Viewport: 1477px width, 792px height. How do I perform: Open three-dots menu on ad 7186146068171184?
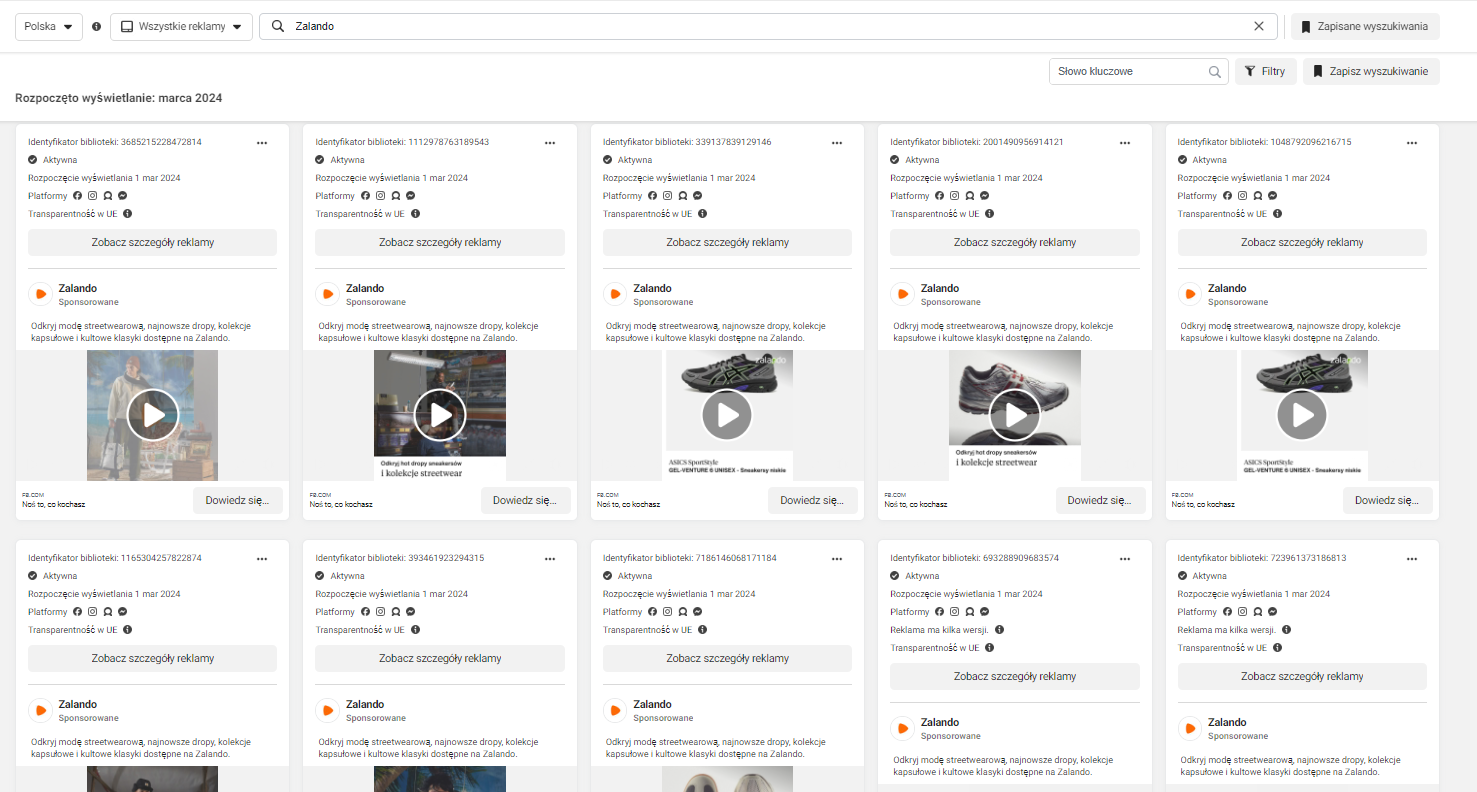tap(837, 559)
